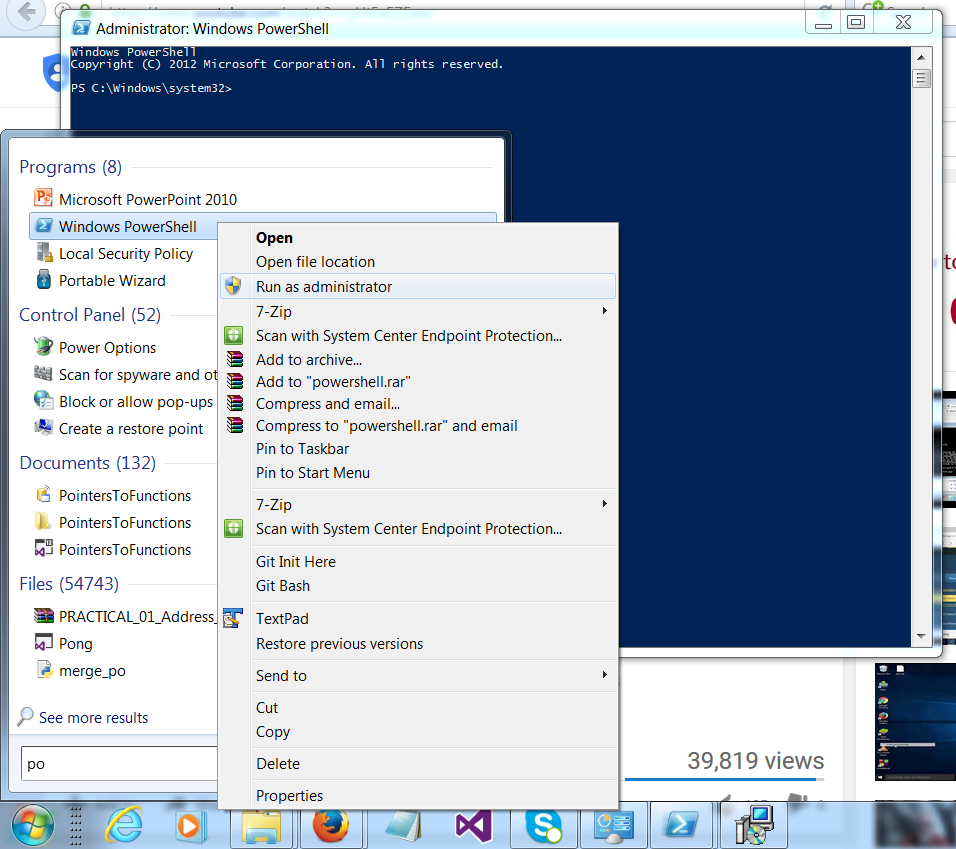Open the Files (54743) results header

point(69,584)
